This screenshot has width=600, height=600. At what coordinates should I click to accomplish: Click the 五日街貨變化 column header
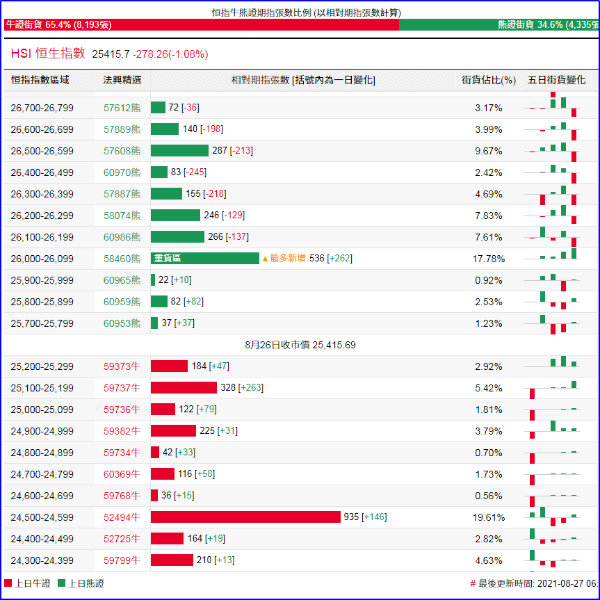(556, 80)
